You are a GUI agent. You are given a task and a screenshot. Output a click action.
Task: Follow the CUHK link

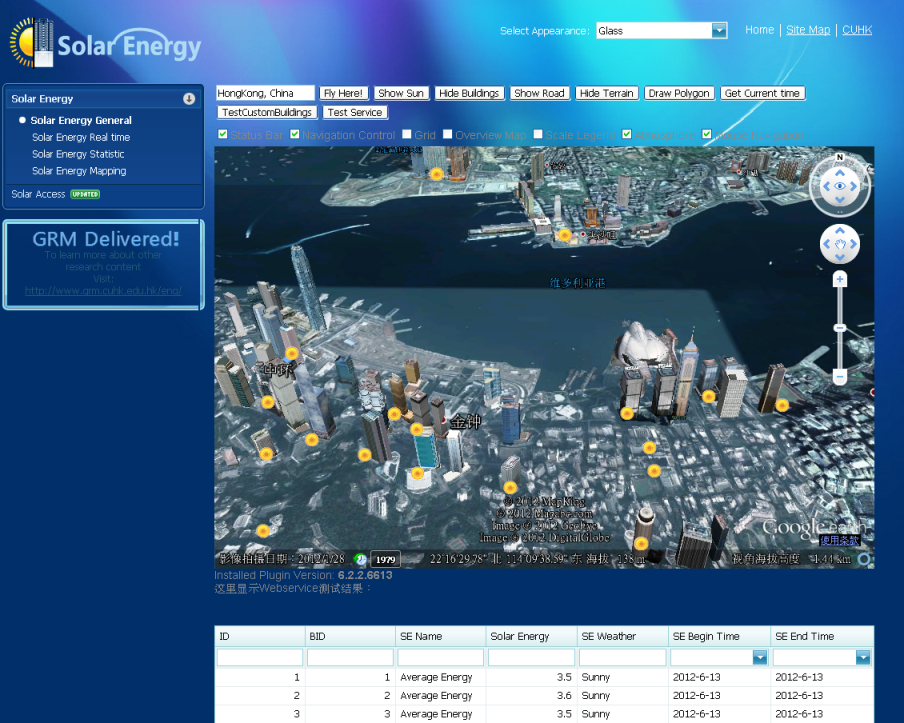857,30
